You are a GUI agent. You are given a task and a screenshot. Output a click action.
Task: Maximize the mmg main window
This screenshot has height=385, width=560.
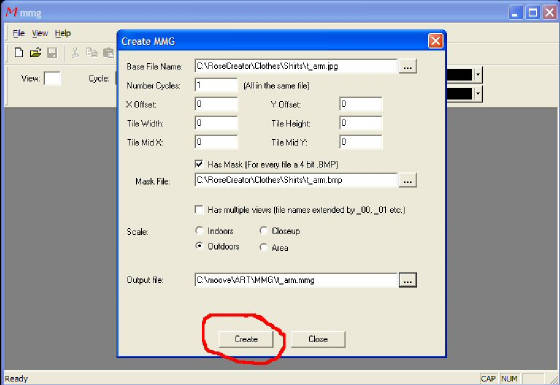tap(532, 13)
